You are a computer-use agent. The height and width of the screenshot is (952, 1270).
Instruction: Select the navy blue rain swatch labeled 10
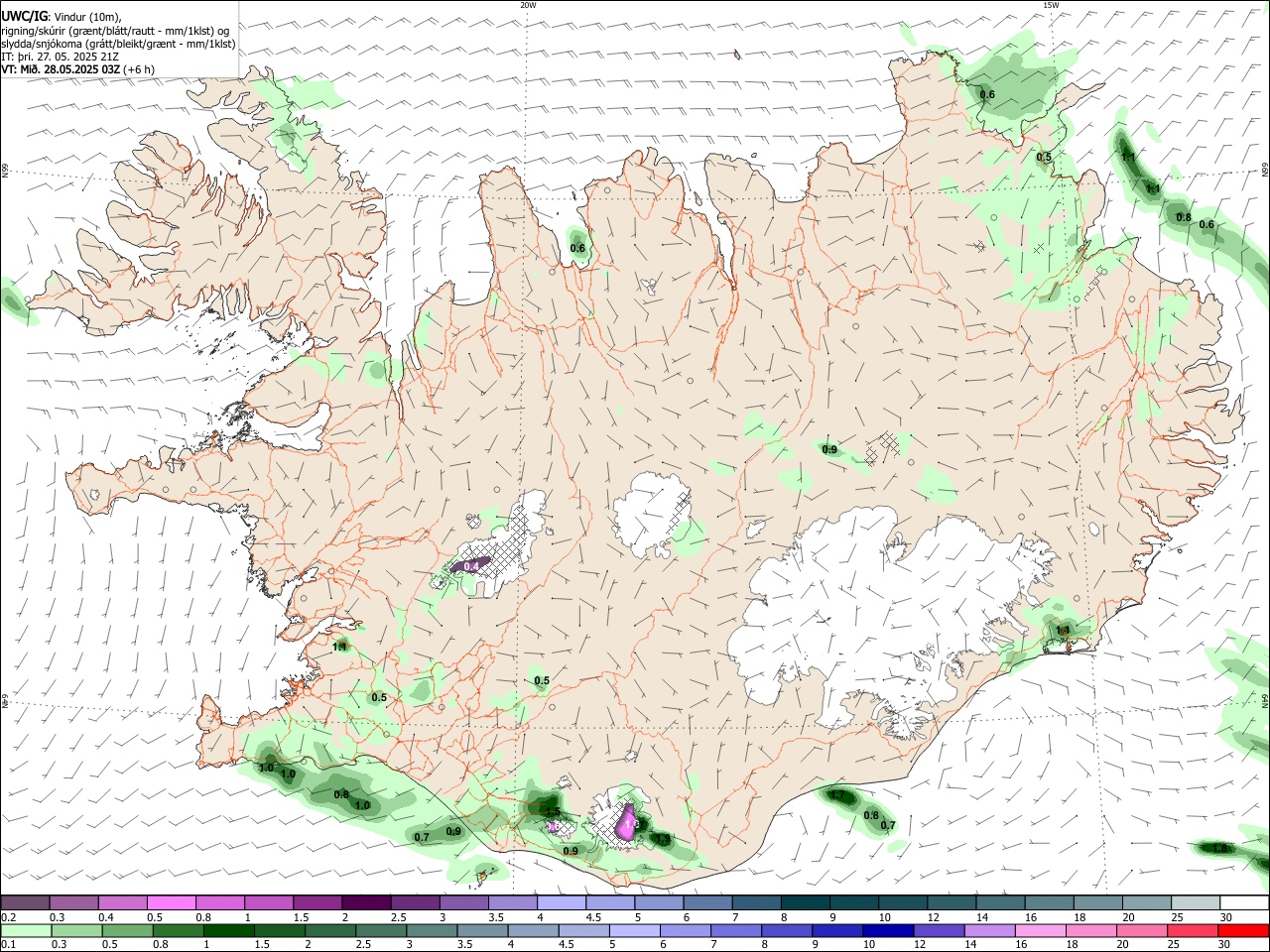coord(888,930)
